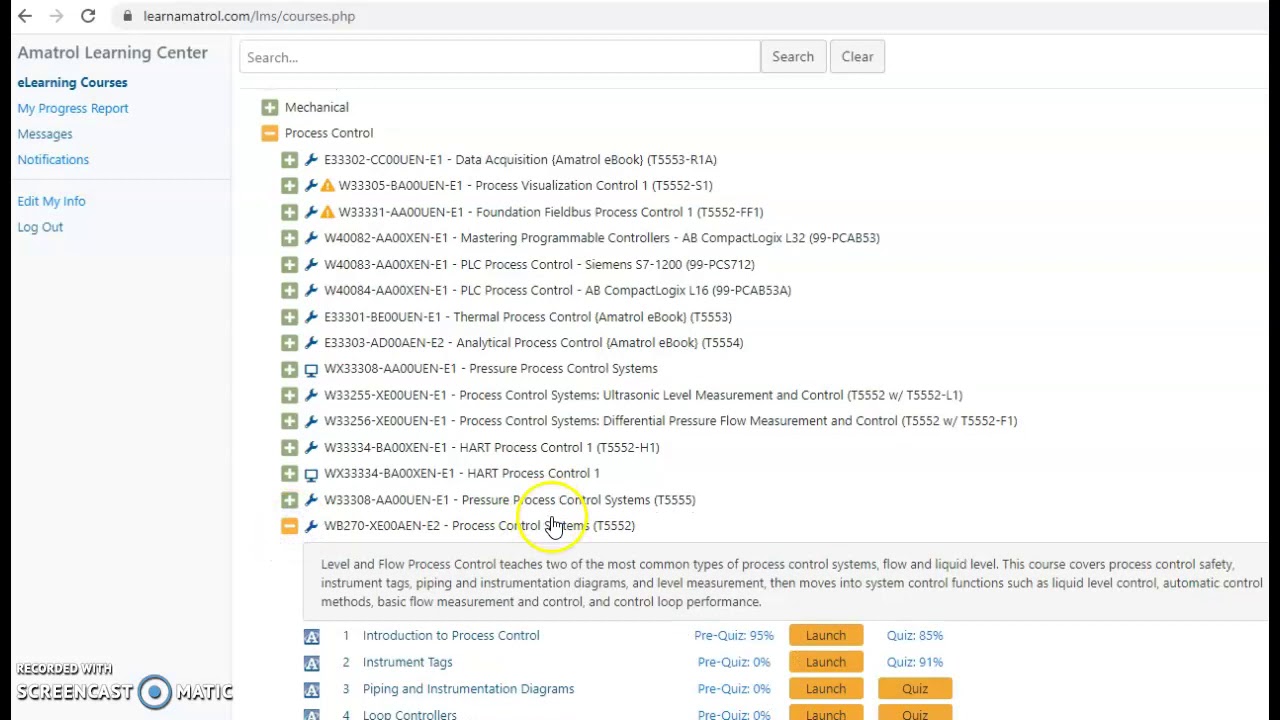
Task: Expand WX33334 HART Process Control 1 course
Action: (289, 474)
